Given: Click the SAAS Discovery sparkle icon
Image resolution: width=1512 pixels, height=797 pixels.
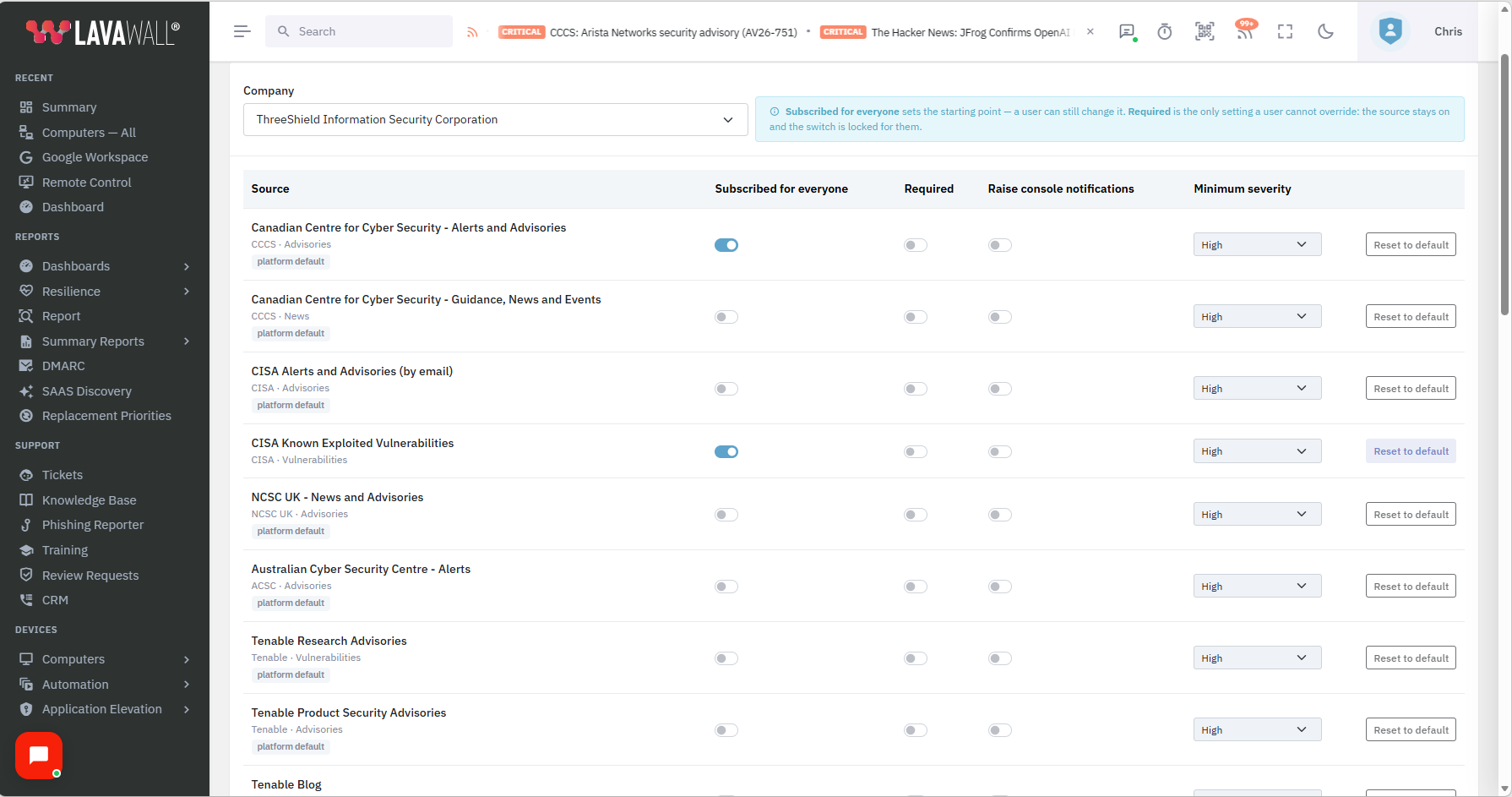Looking at the screenshot, I should tap(26, 391).
